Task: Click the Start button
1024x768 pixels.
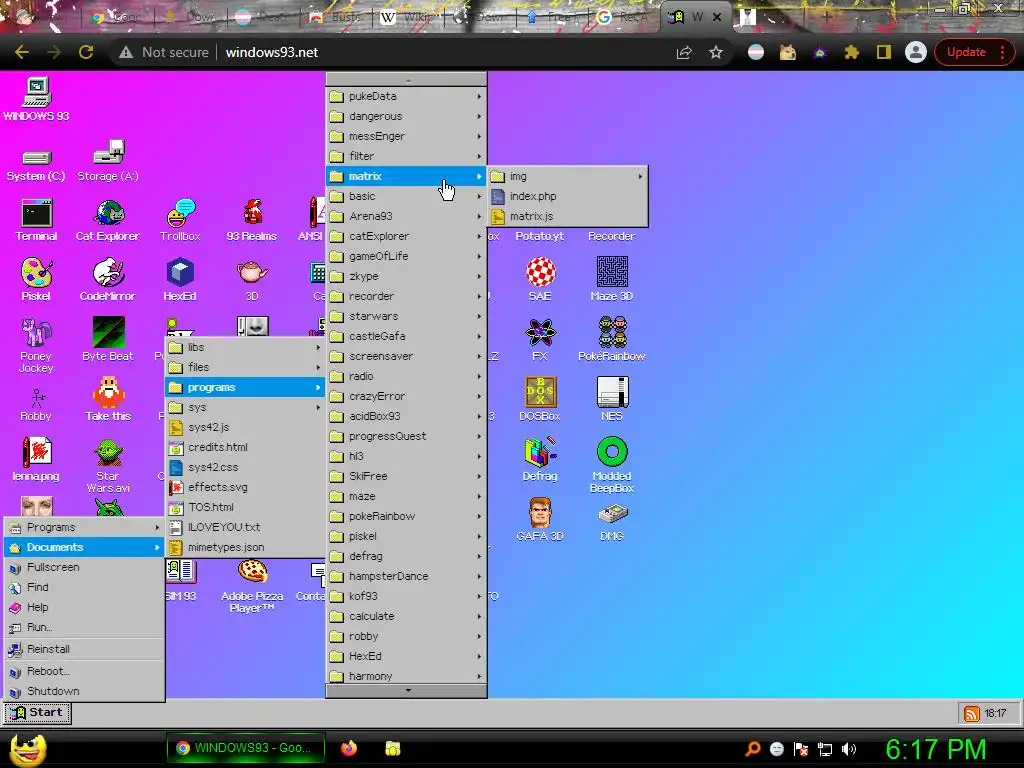Action: (x=37, y=713)
